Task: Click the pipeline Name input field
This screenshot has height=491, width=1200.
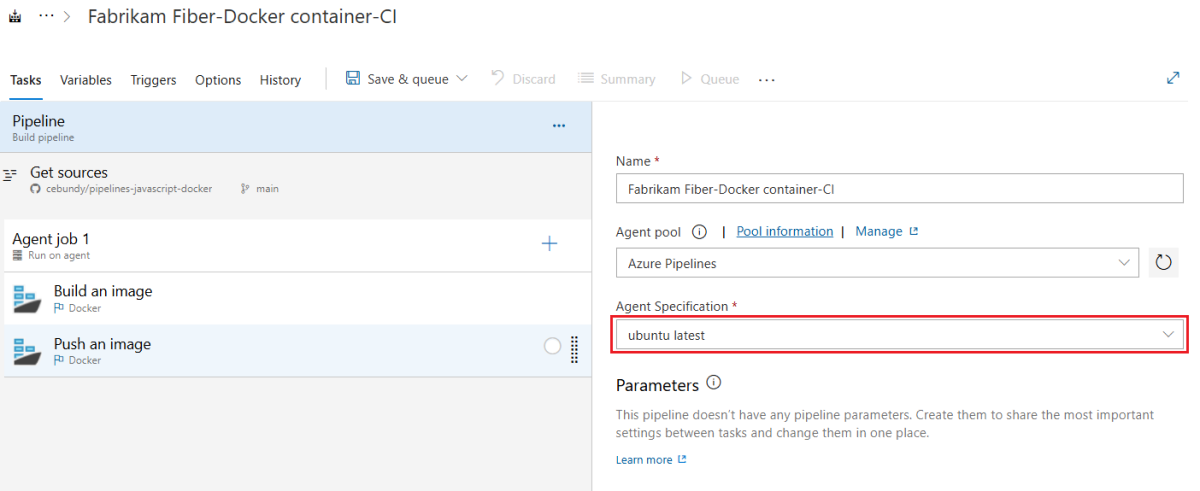Action: (x=900, y=188)
